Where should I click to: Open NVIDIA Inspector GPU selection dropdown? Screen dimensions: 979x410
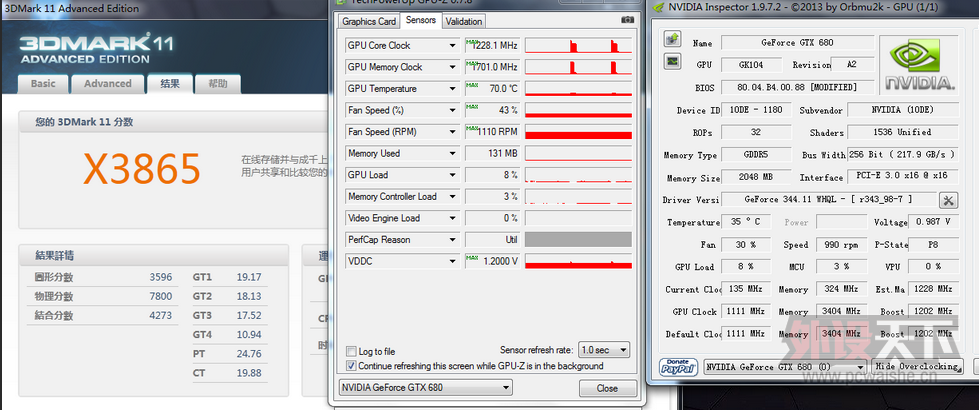[x=785, y=367]
